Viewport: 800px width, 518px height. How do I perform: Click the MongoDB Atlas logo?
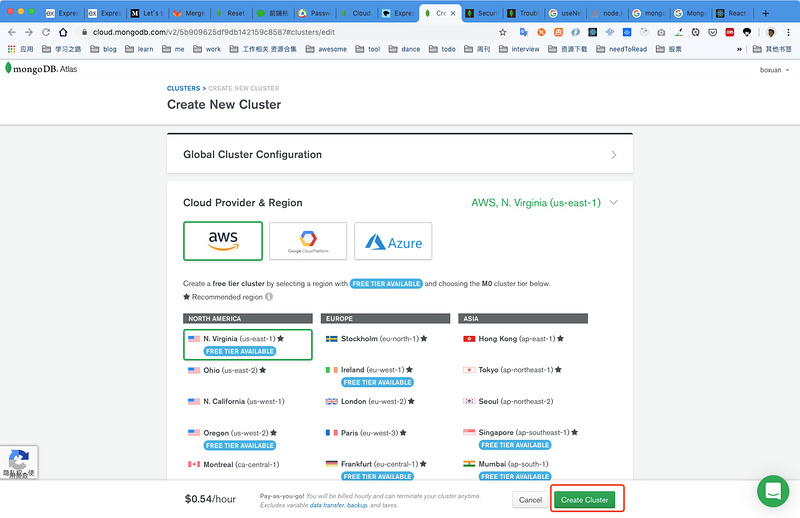coord(41,68)
